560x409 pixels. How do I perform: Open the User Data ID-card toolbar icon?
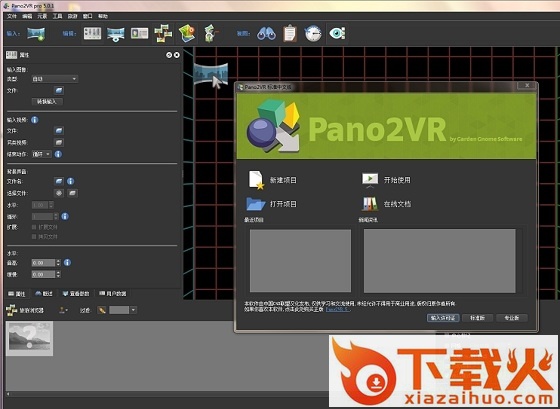[x=139, y=34]
